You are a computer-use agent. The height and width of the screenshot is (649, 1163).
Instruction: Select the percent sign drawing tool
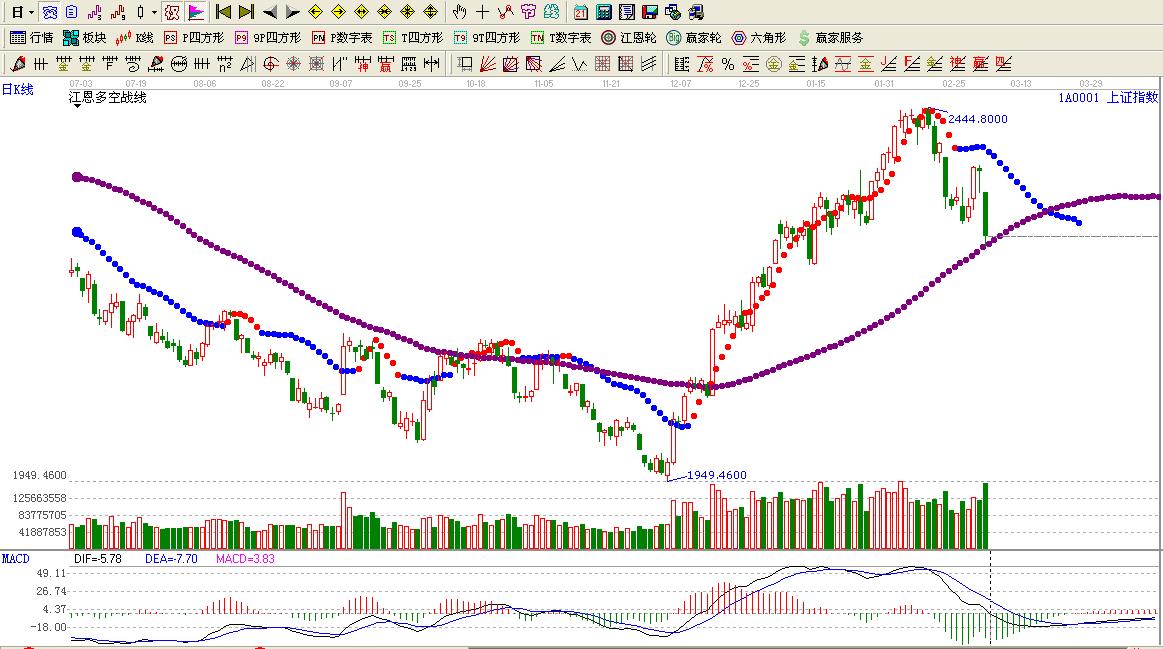(728, 64)
